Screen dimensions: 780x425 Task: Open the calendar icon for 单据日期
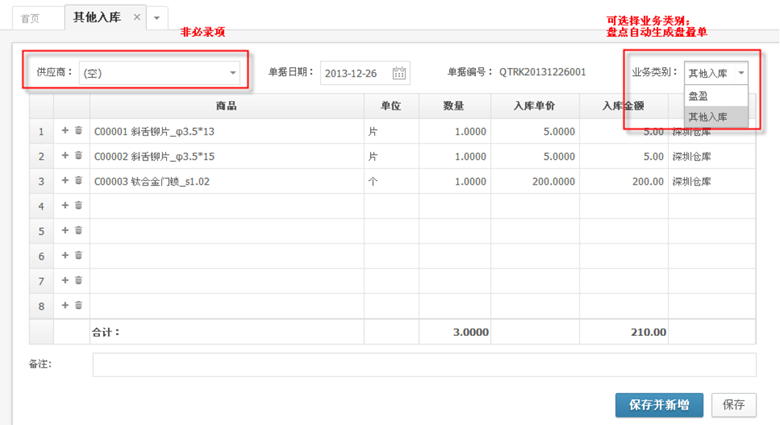tap(399, 73)
